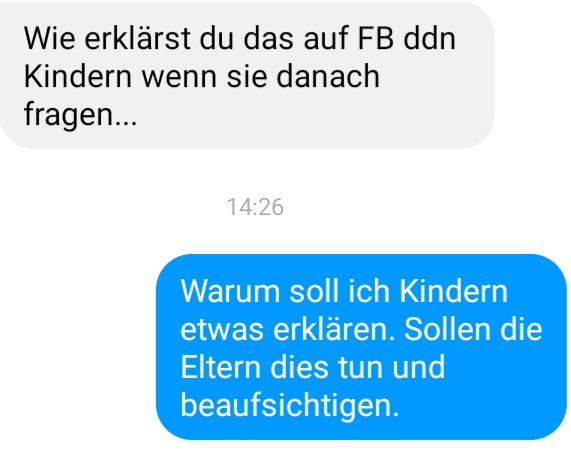Tap the word 'Wie' starting grey message
The image size is (571, 451).
pyautogui.click(x=50, y=38)
